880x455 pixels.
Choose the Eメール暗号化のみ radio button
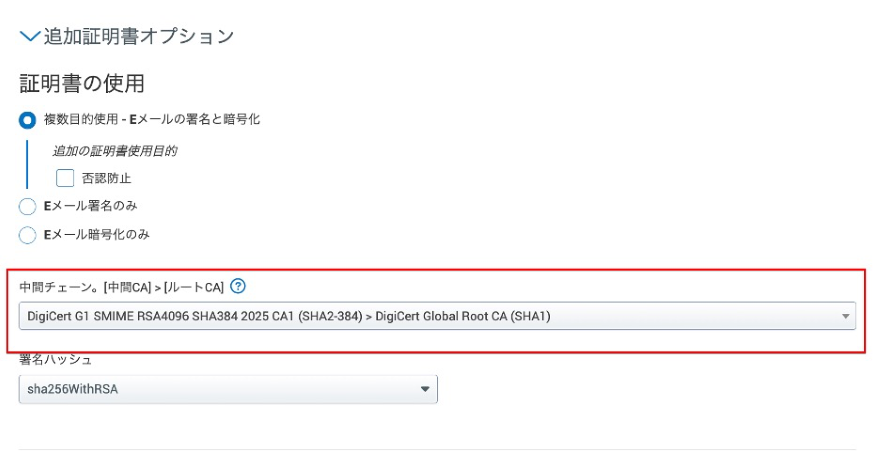pyautogui.click(x=28, y=235)
